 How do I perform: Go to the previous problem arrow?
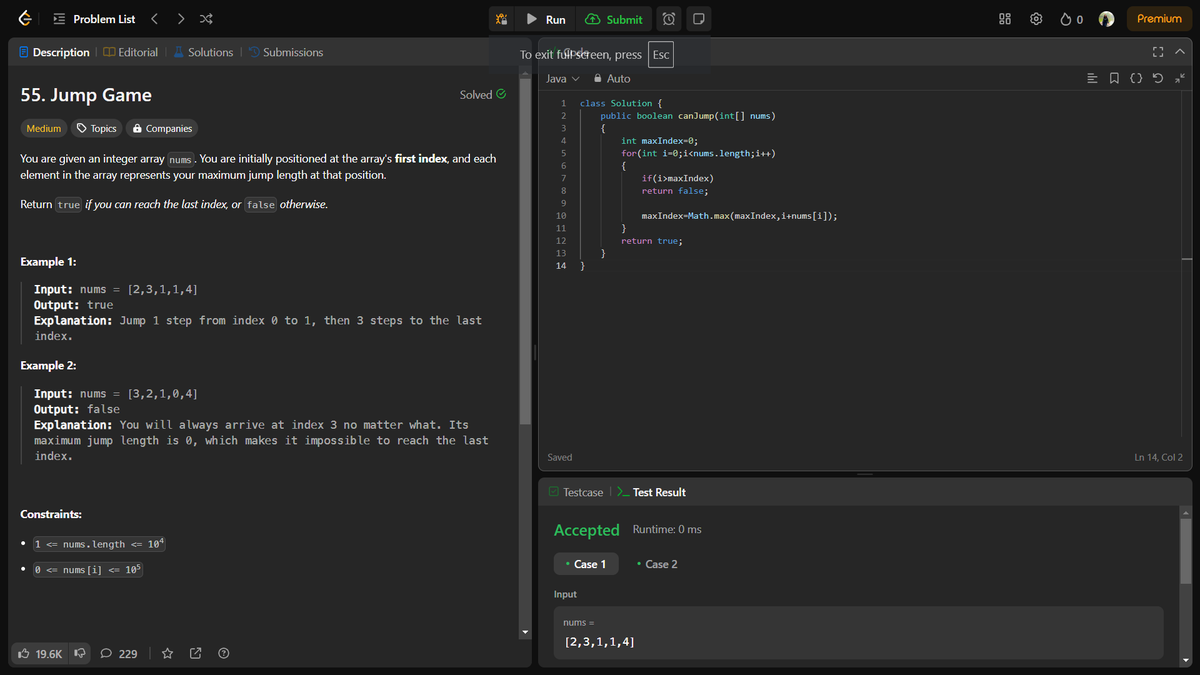coord(154,19)
